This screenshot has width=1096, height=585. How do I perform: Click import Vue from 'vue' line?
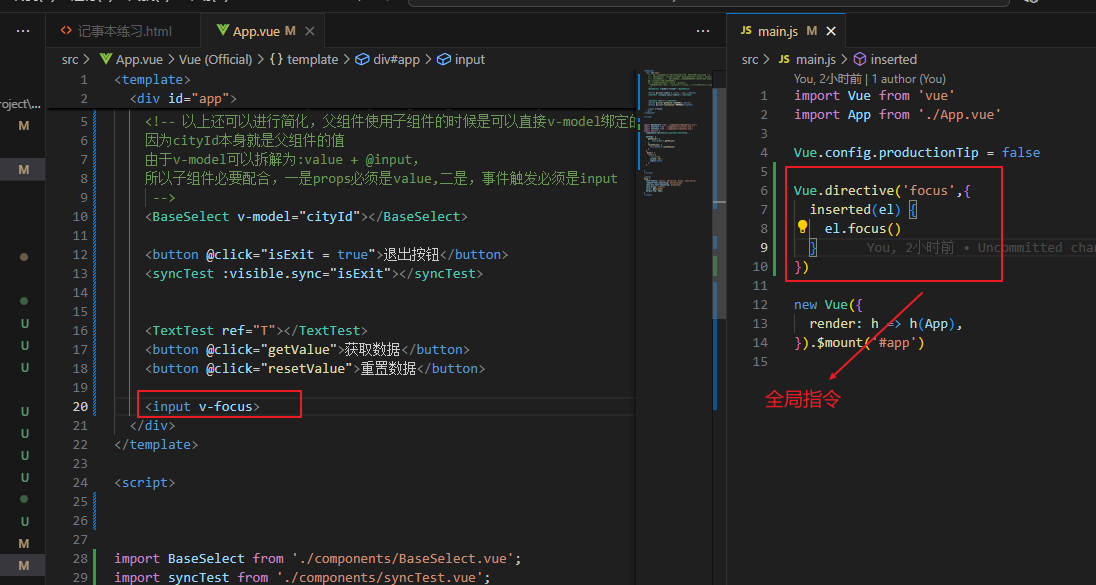pyautogui.click(x=874, y=96)
